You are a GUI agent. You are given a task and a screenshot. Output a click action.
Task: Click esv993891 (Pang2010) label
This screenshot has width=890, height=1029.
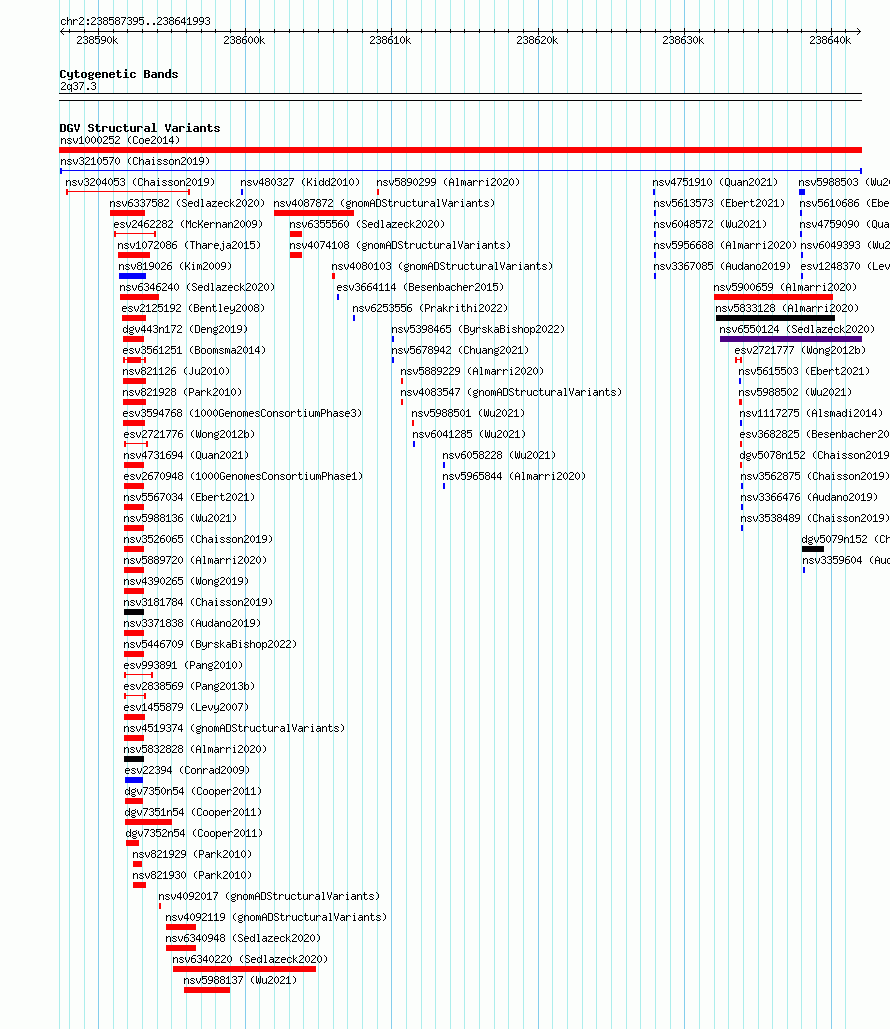click(183, 665)
